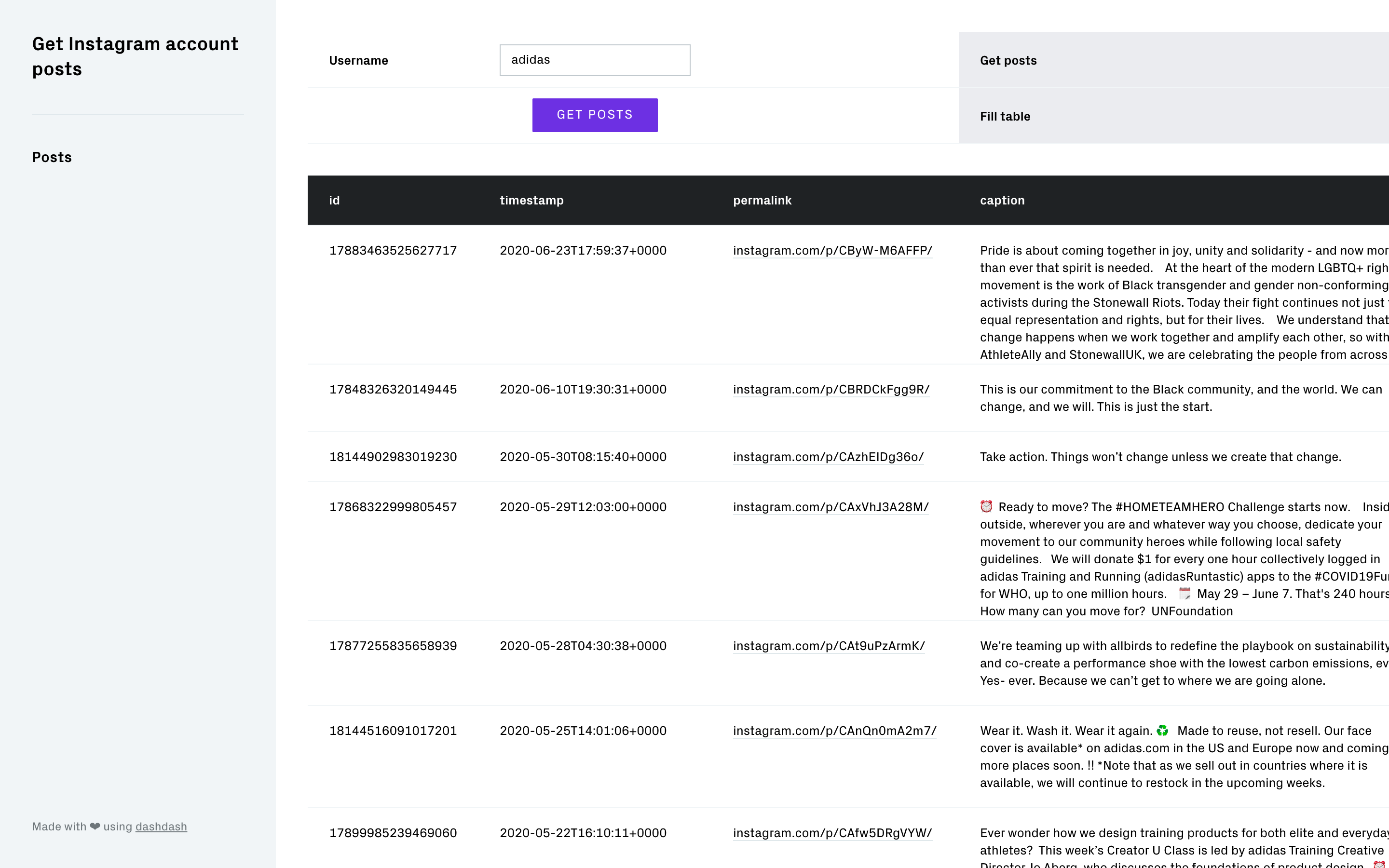Open permalink instagram.com/p/CBRDCkFgg9R/
The height and width of the screenshot is (868, 1389).
coord(831,389)
